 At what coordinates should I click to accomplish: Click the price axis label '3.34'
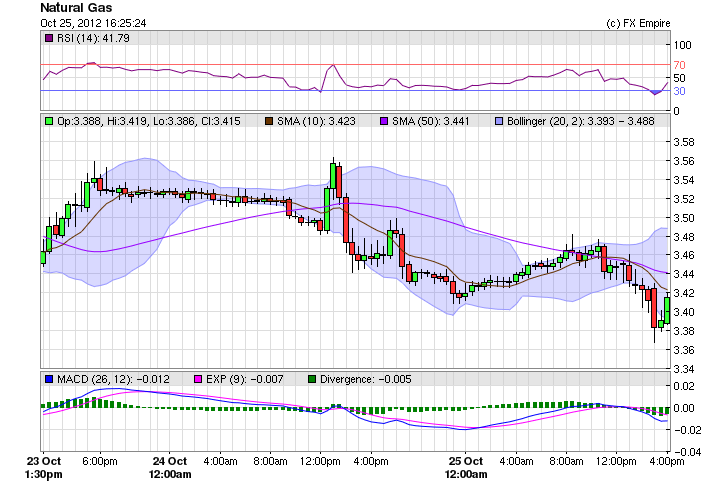coord(684,369)
